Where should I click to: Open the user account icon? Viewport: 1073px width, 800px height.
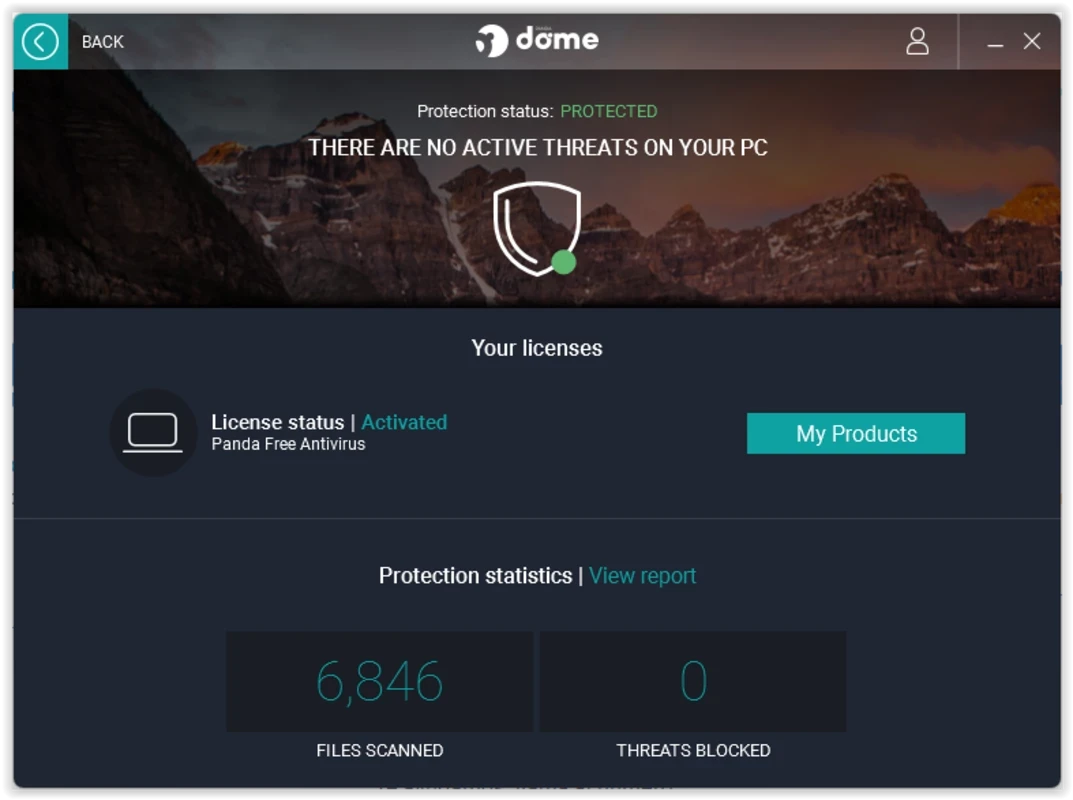[x=917, y=42]
